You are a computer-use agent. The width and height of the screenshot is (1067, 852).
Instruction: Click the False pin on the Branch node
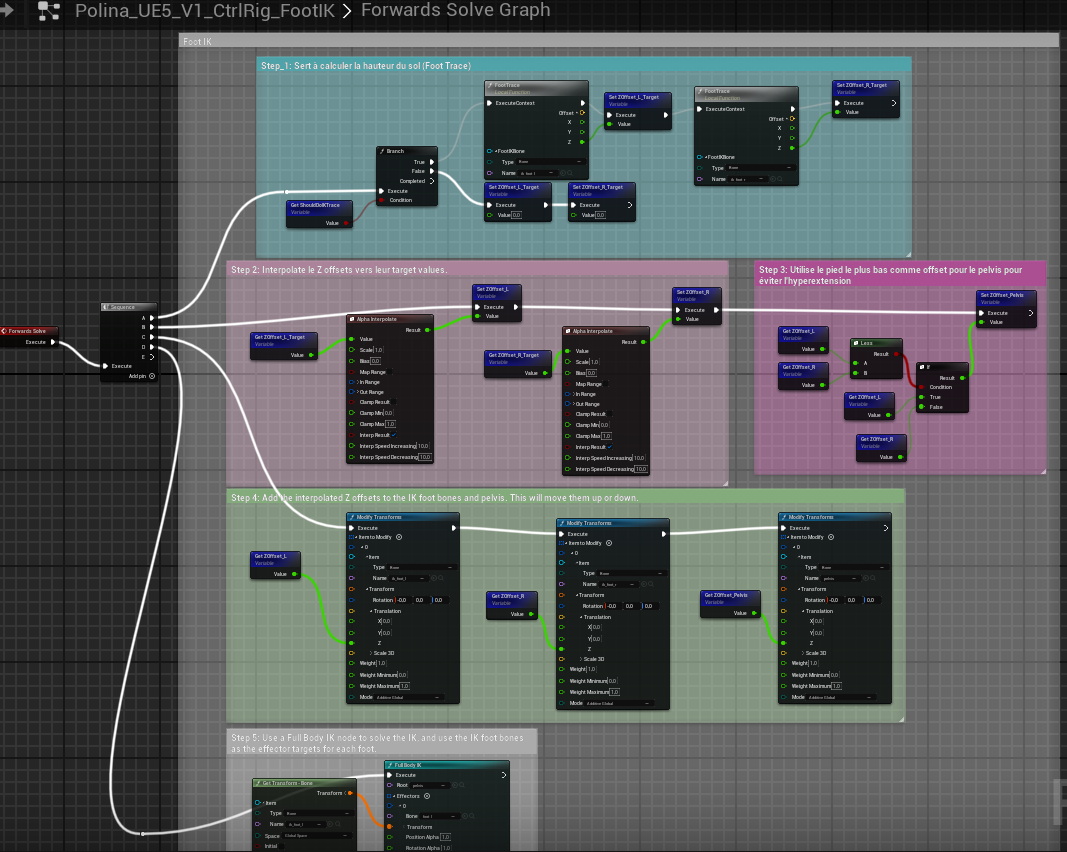(431, 171)
